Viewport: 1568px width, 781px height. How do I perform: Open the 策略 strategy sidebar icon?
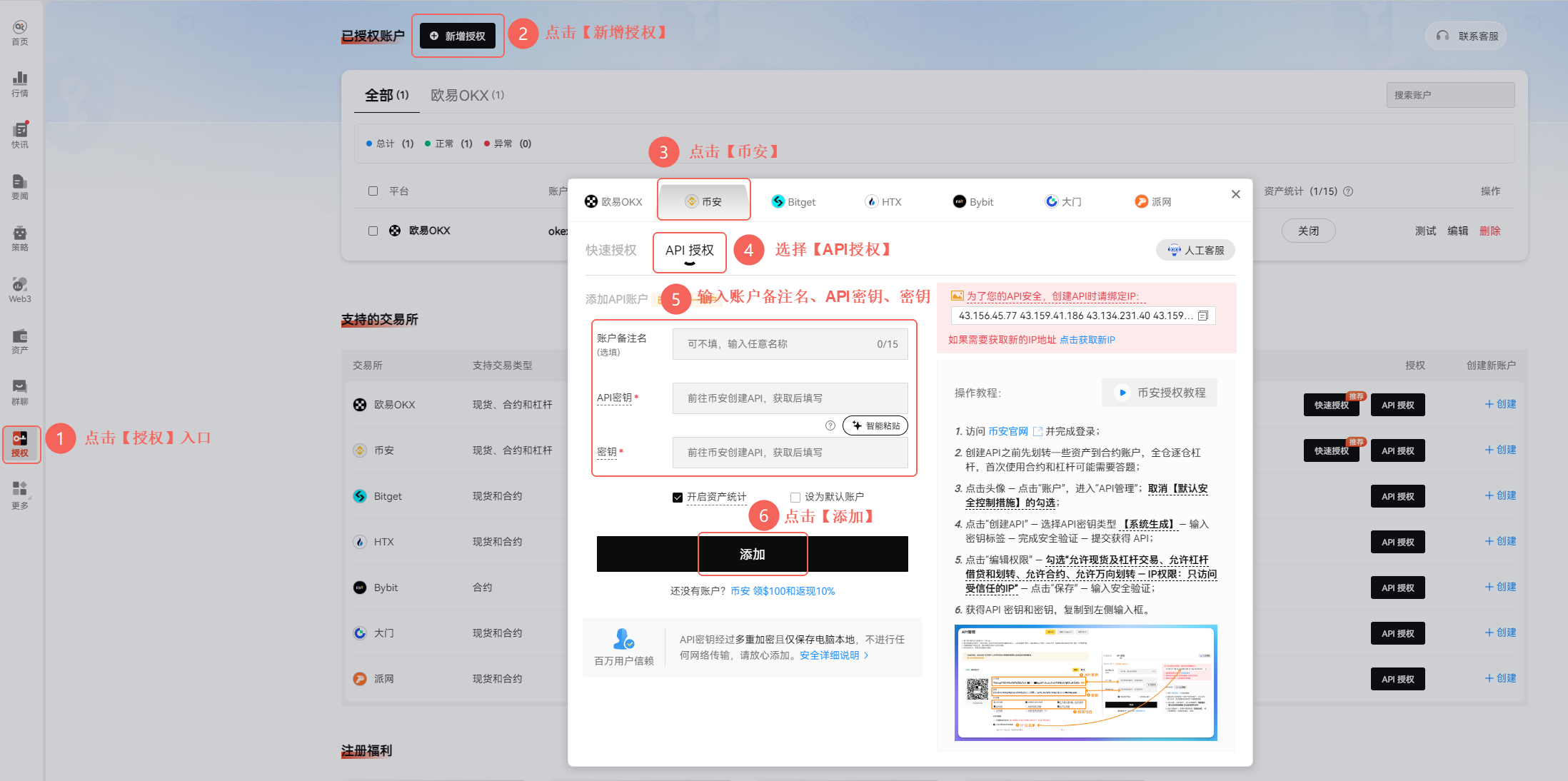pyautogui.click(x=20, y=238)
